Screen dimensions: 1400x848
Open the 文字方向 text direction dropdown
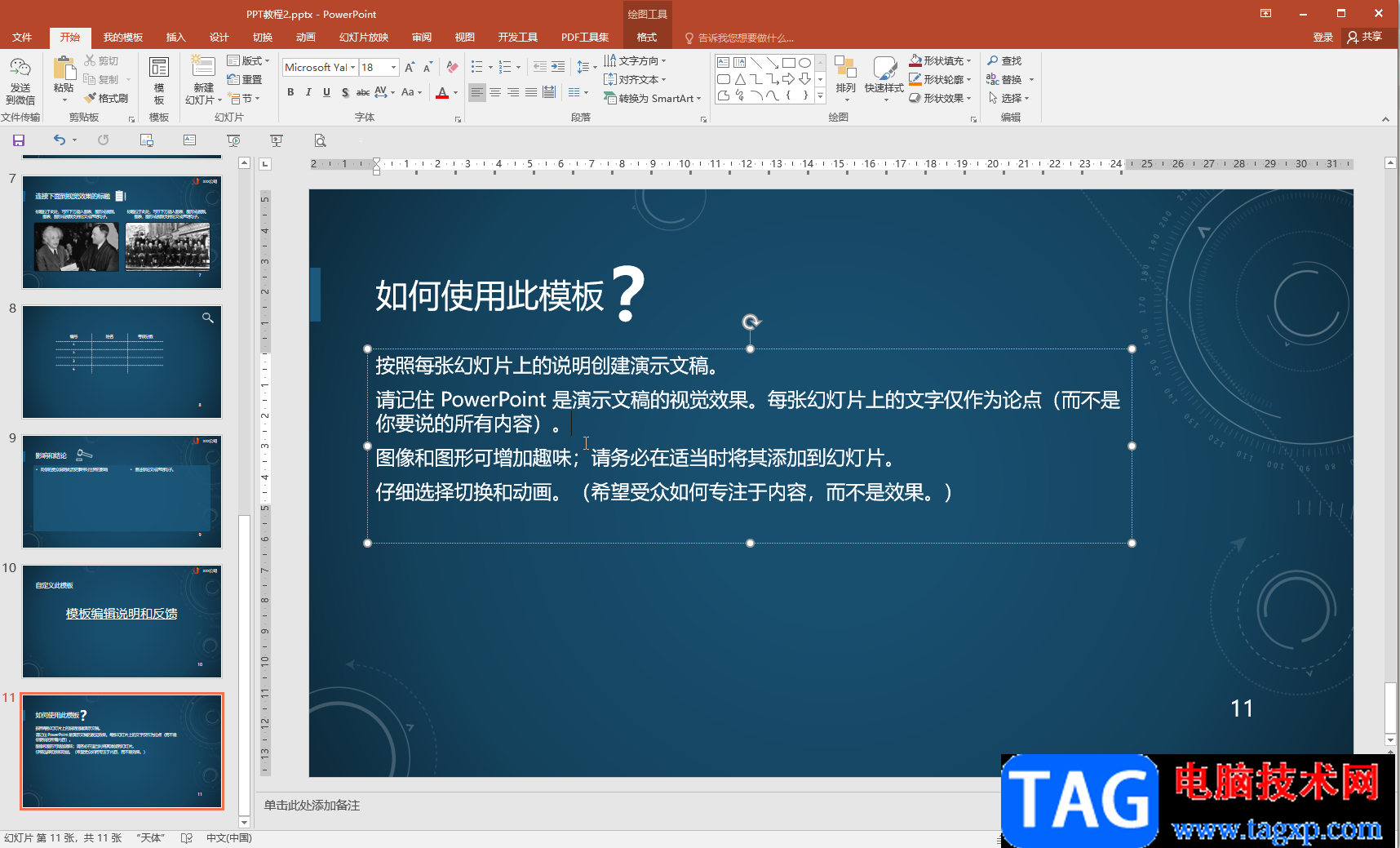coord(636,60)
